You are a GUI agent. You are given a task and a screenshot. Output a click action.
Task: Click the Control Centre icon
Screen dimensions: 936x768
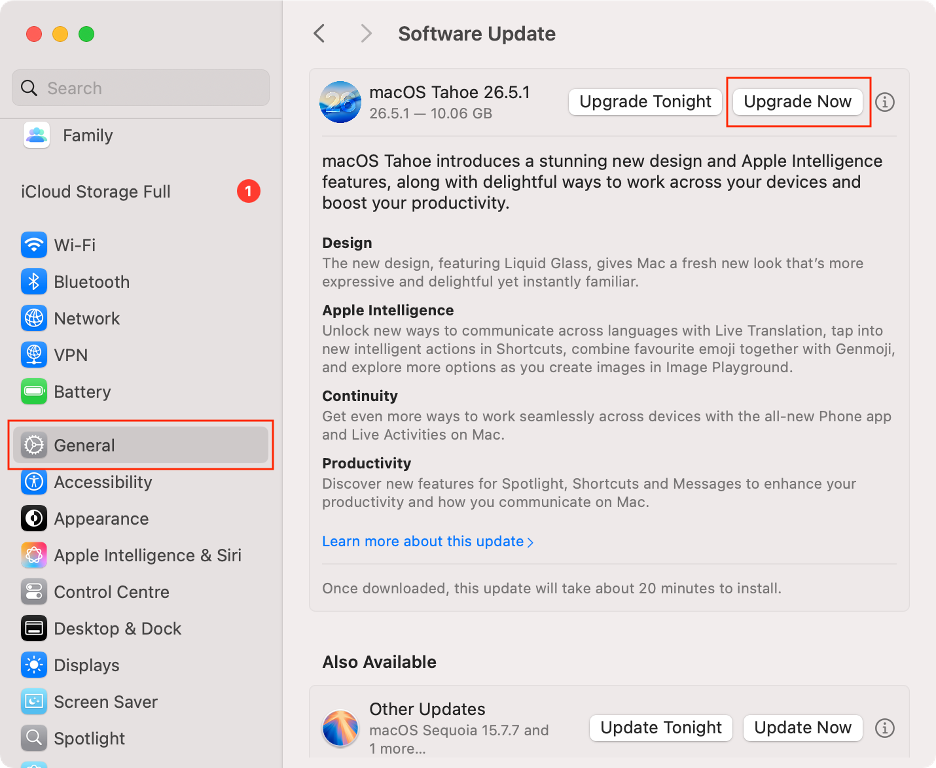point(34,592)
